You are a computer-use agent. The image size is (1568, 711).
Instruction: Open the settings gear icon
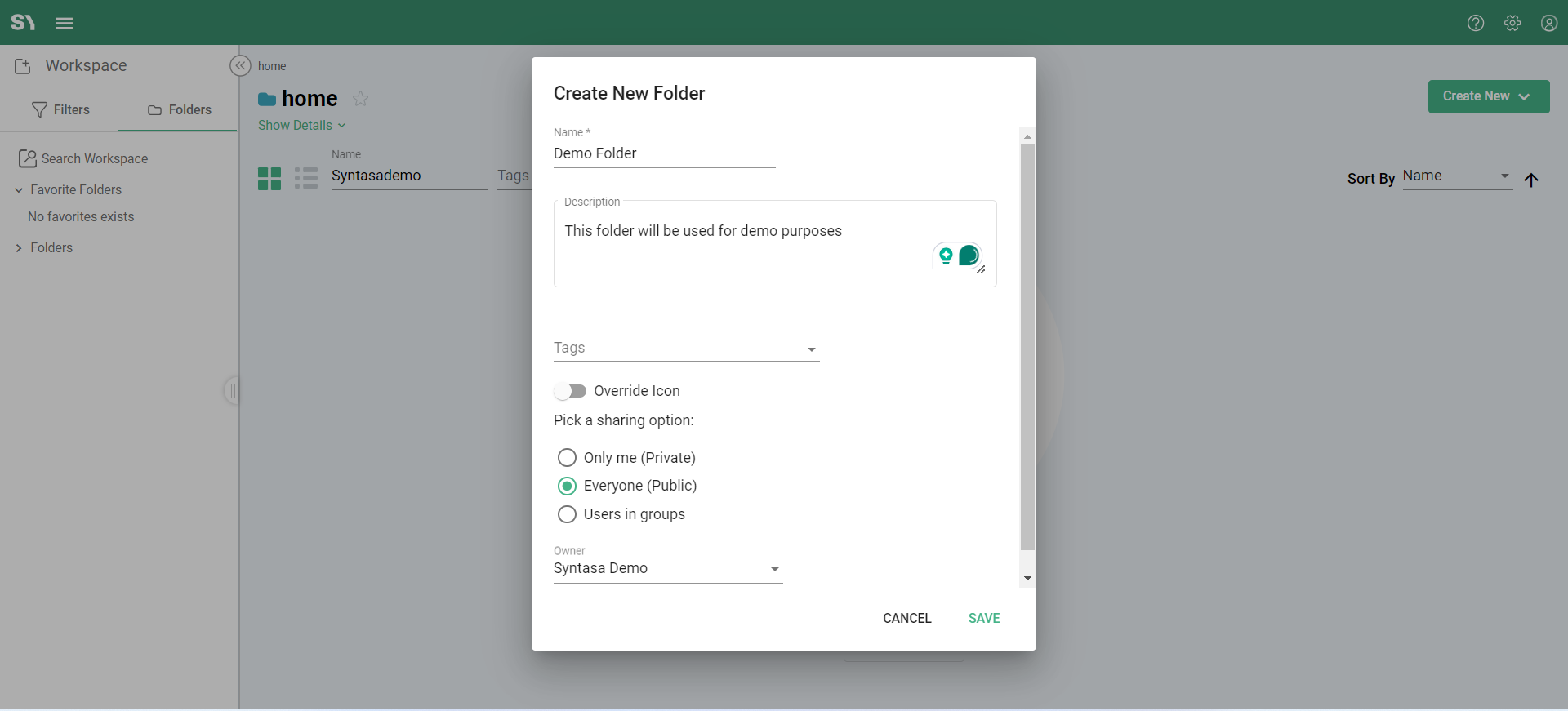click(x=1512, y=23)
